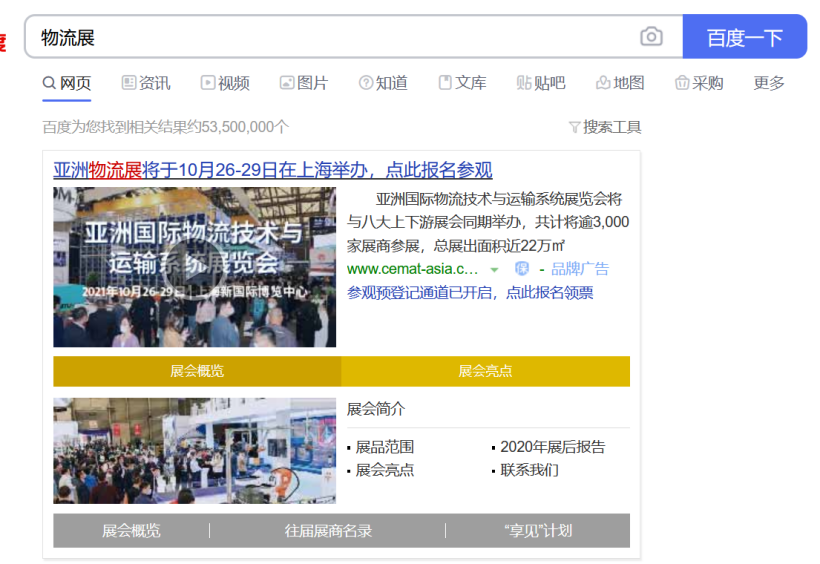Open 搜索工具 filter options
This screenshot has height=564, width=820.
pos(612,127)
